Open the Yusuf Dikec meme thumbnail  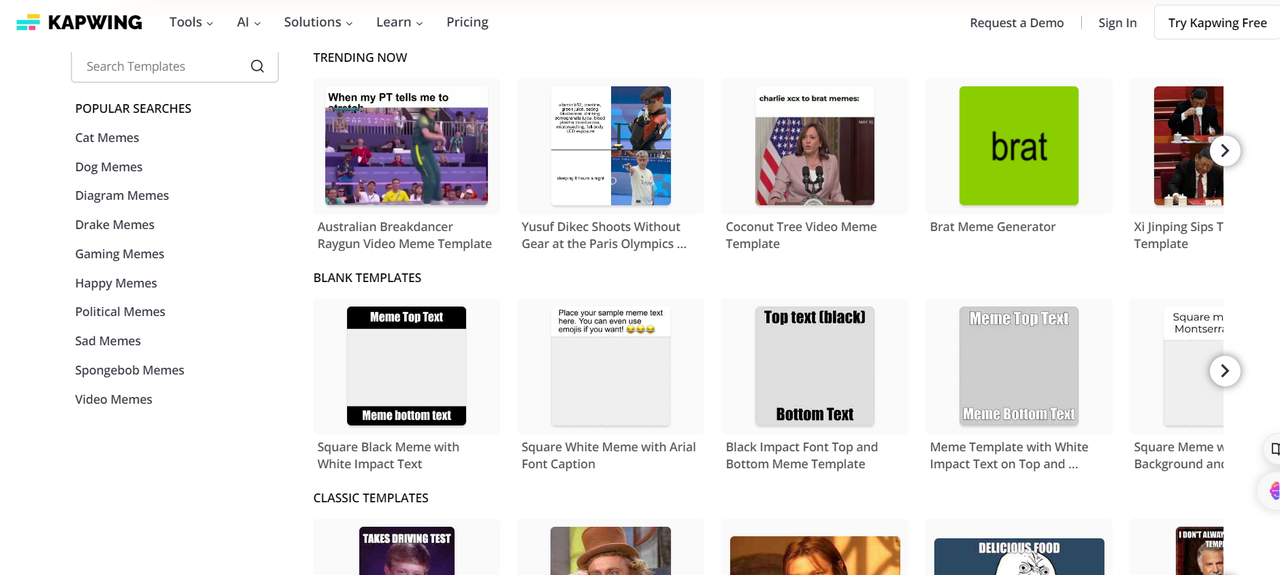click(610, 146)
